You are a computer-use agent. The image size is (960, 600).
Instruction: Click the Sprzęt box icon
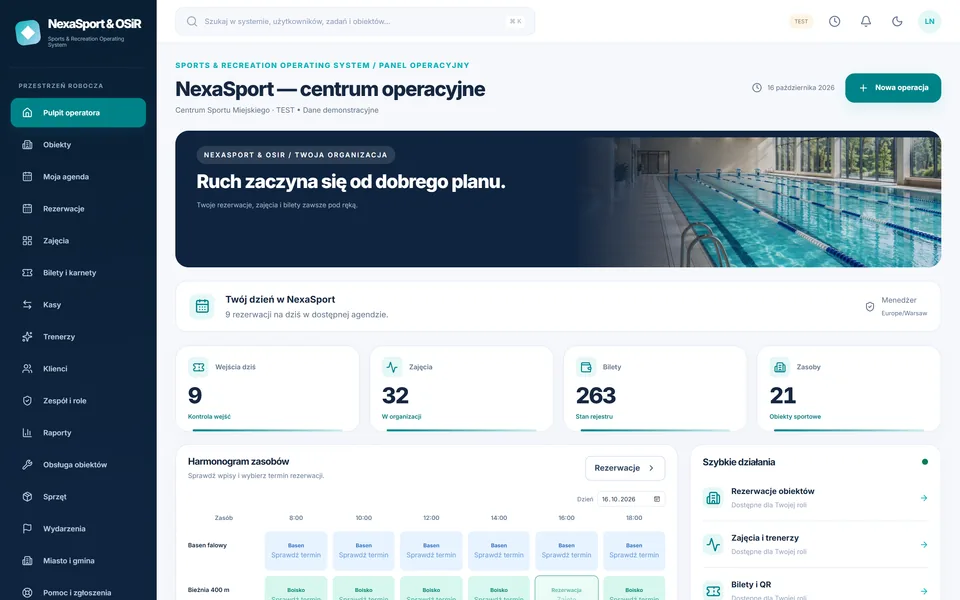tap(27, 497)
